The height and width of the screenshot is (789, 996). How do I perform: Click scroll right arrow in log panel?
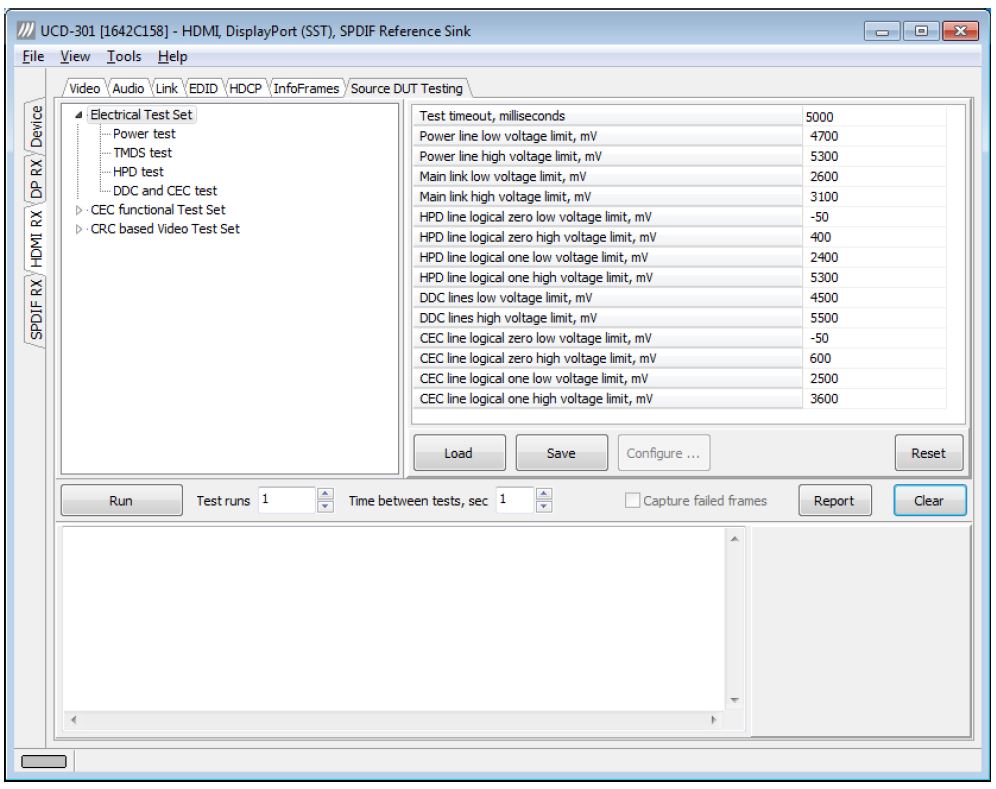pos(713,720)
